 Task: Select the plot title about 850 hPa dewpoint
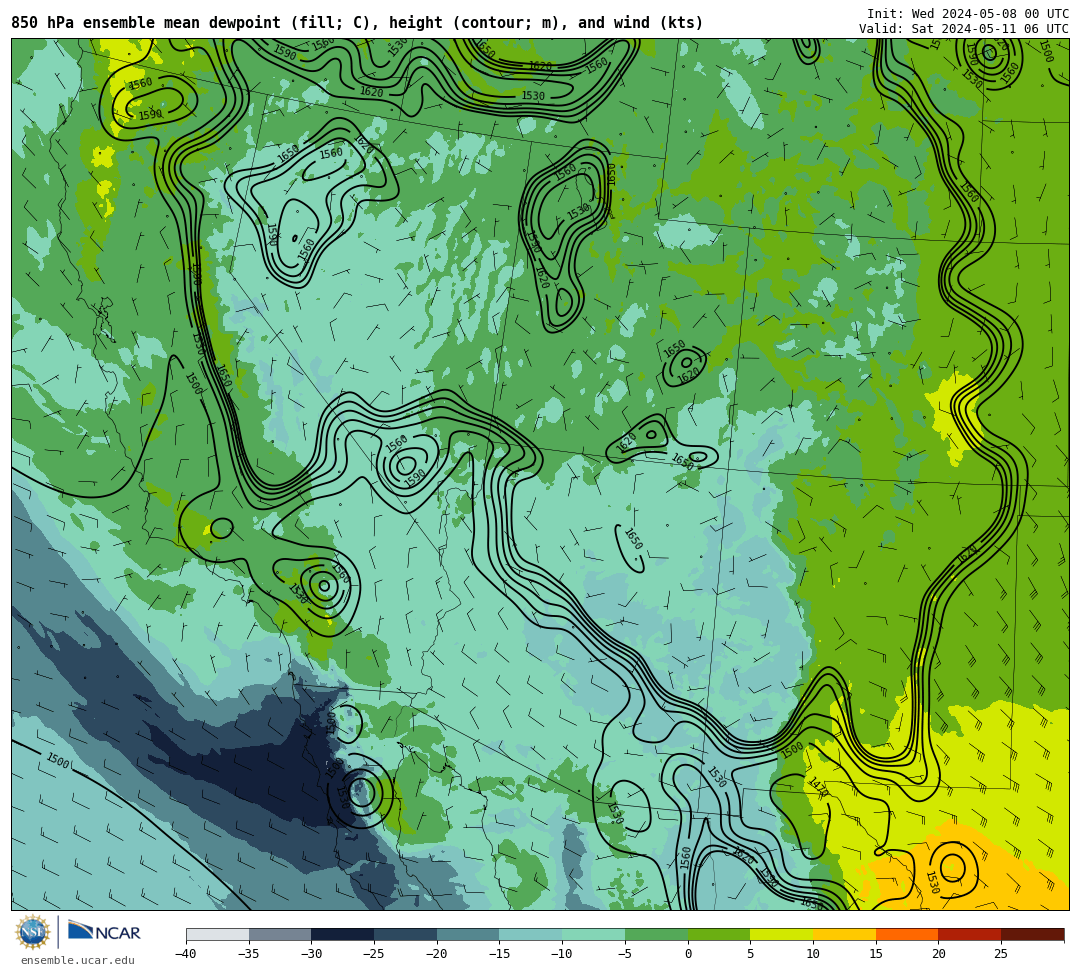pyautogui.click(x=357, y=23)
